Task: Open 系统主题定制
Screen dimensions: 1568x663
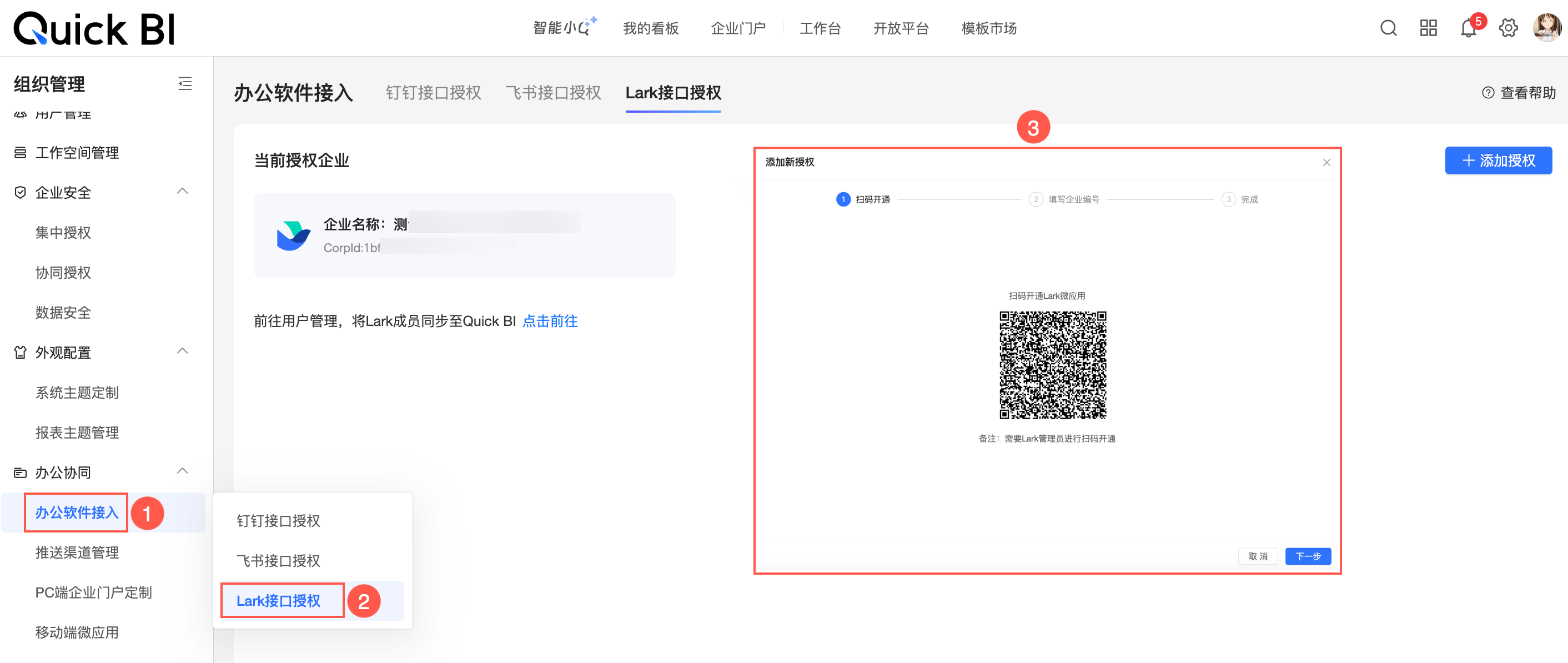Action: pos(77,393)
